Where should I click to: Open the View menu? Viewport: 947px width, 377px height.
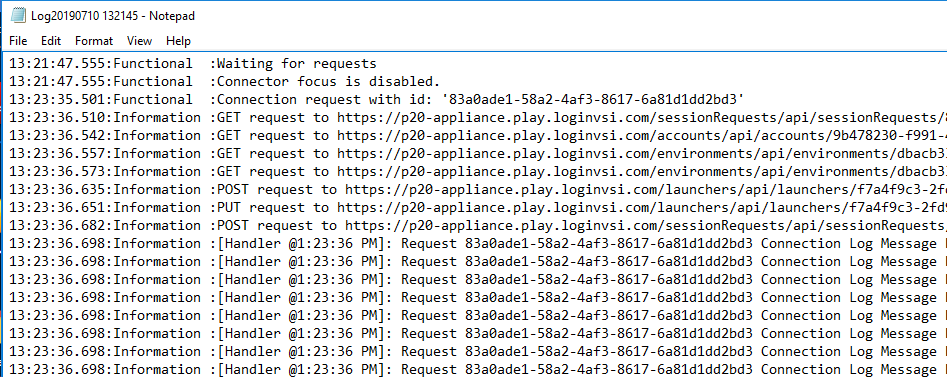pos(140,41)
